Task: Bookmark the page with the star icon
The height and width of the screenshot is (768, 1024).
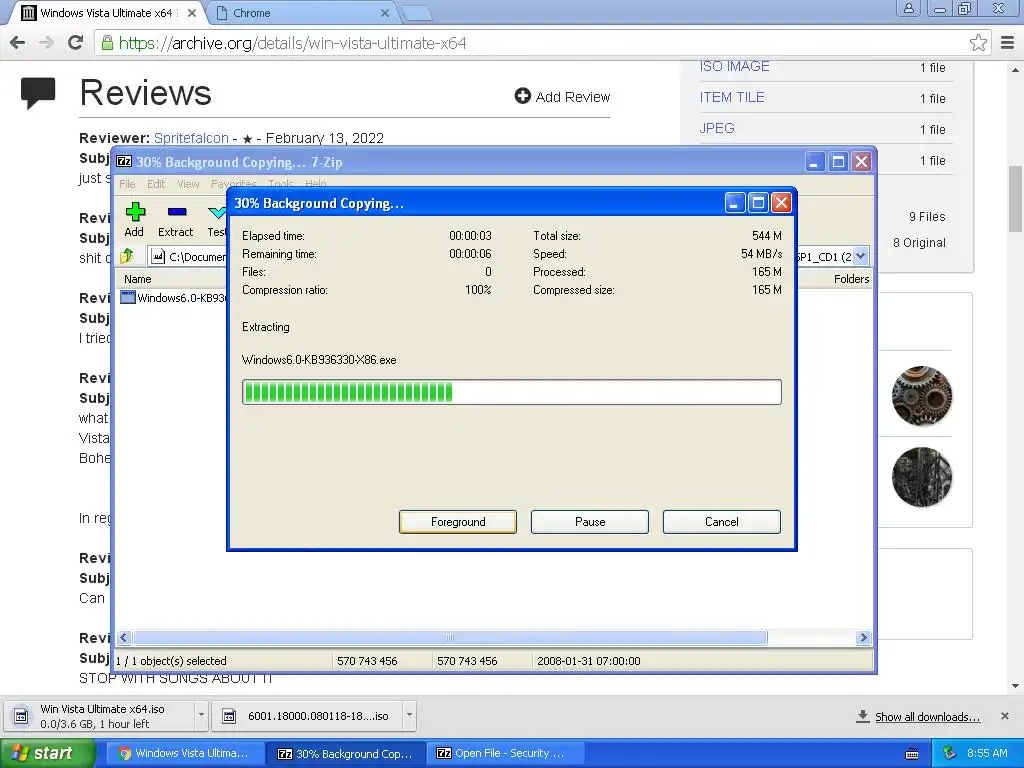Action: [x=978, y=43]
